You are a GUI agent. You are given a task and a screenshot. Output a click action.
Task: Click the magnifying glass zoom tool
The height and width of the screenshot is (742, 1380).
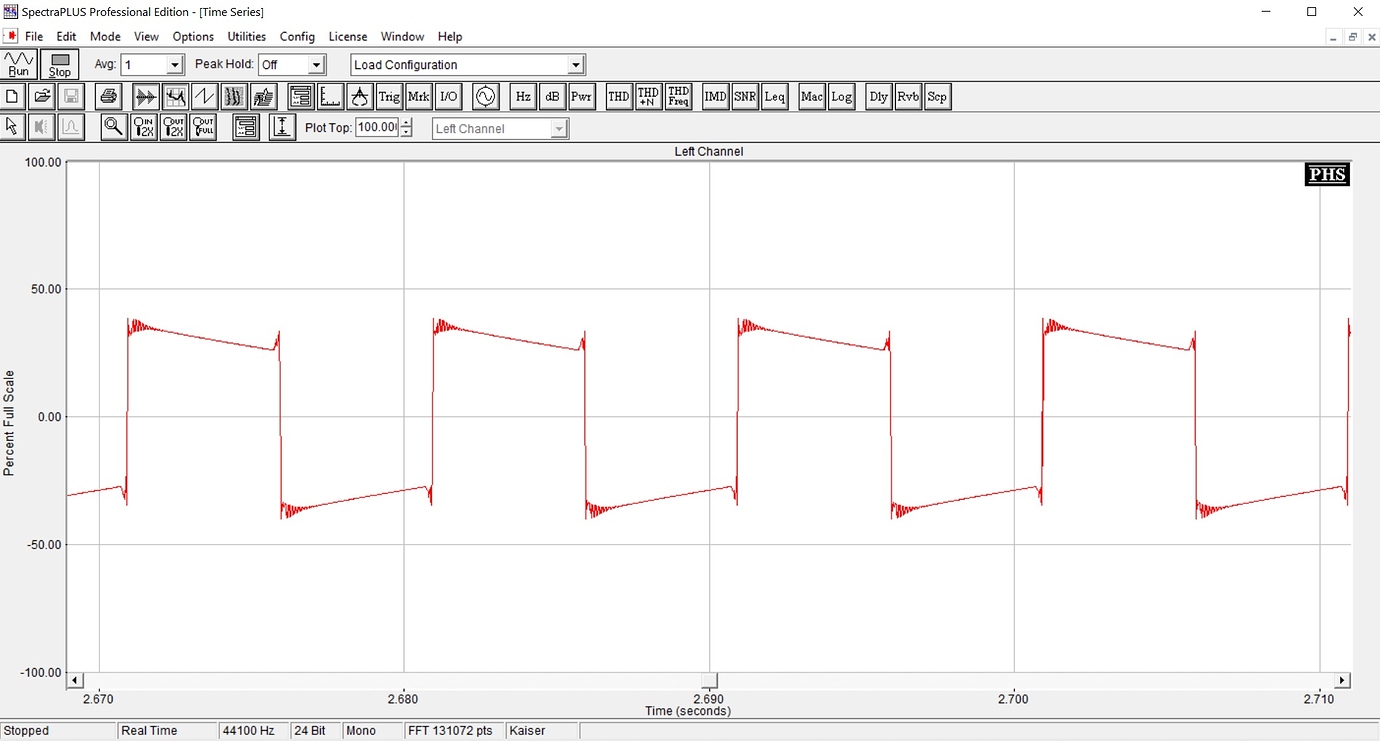pyautogui.click(x=114, y=127)
